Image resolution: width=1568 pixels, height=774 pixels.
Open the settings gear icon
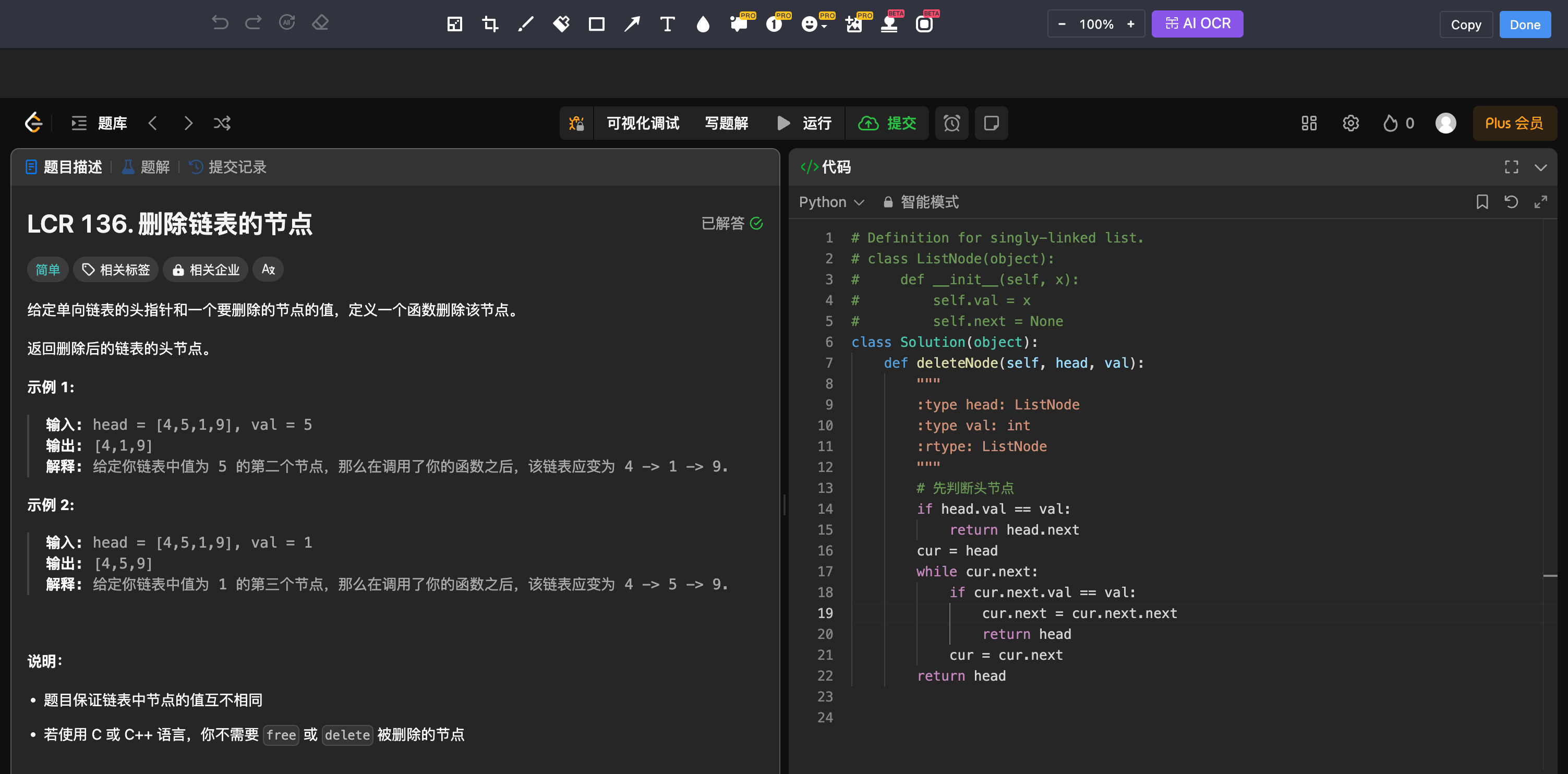1350,123
